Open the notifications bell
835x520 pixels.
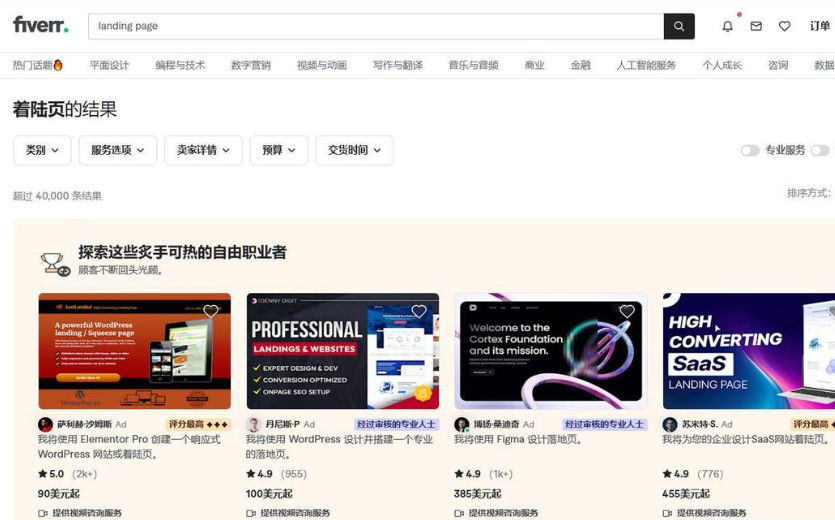pyautogui.click(x=727, y=26)
